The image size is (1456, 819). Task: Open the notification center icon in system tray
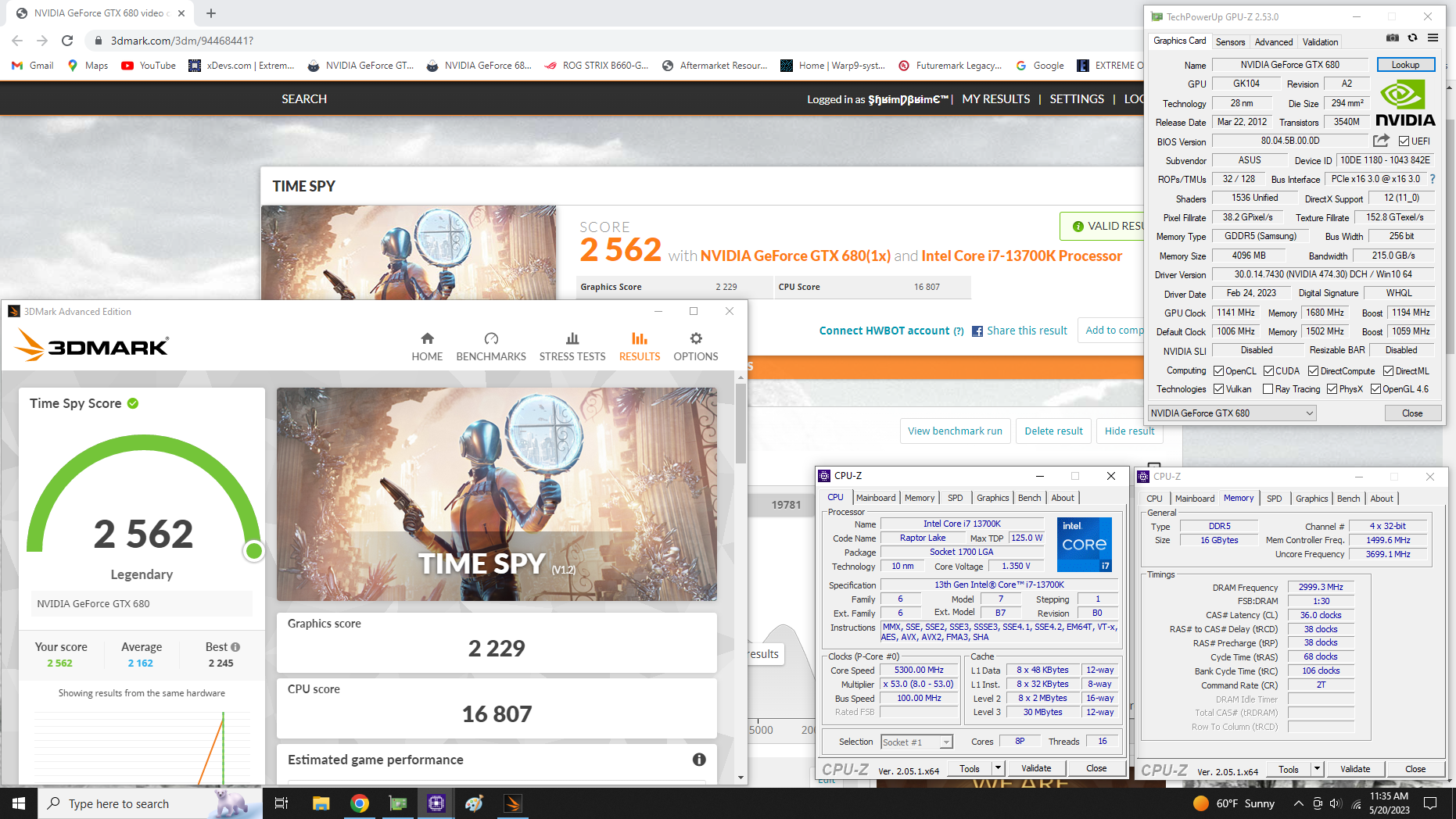point(1430,803)
